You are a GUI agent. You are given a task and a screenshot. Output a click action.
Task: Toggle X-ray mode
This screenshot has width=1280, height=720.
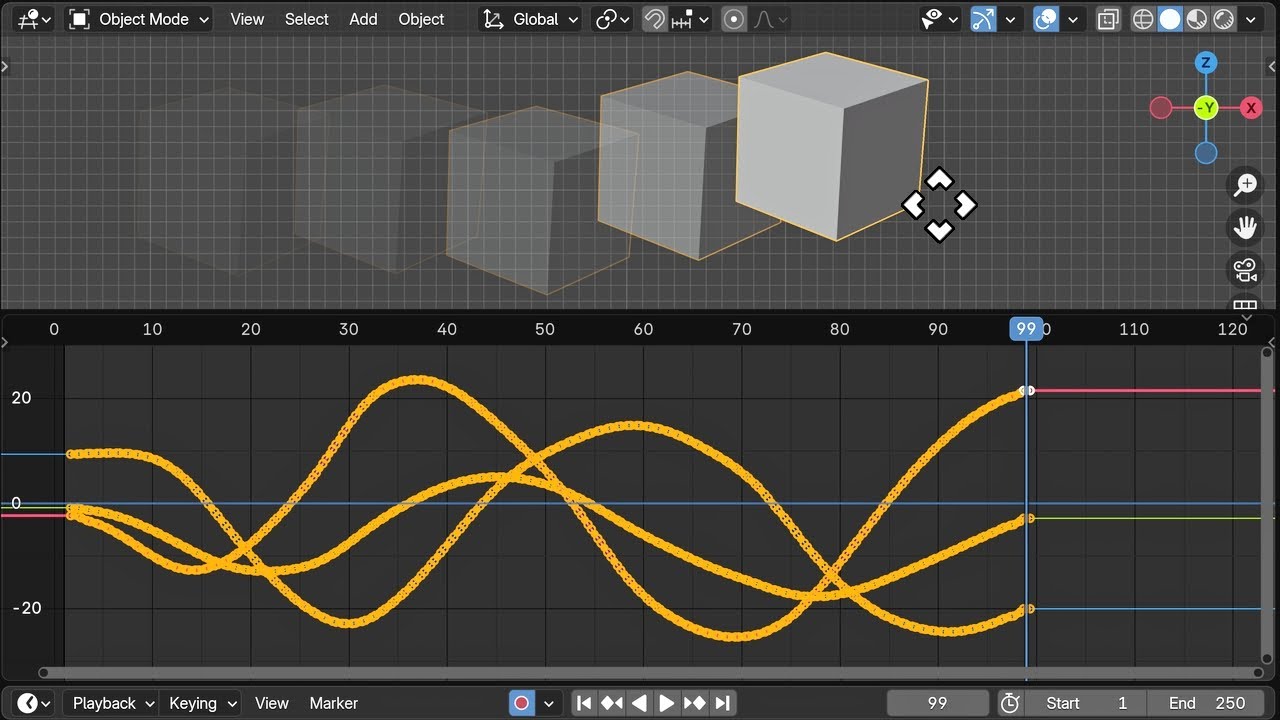[x=1108, y=19]
